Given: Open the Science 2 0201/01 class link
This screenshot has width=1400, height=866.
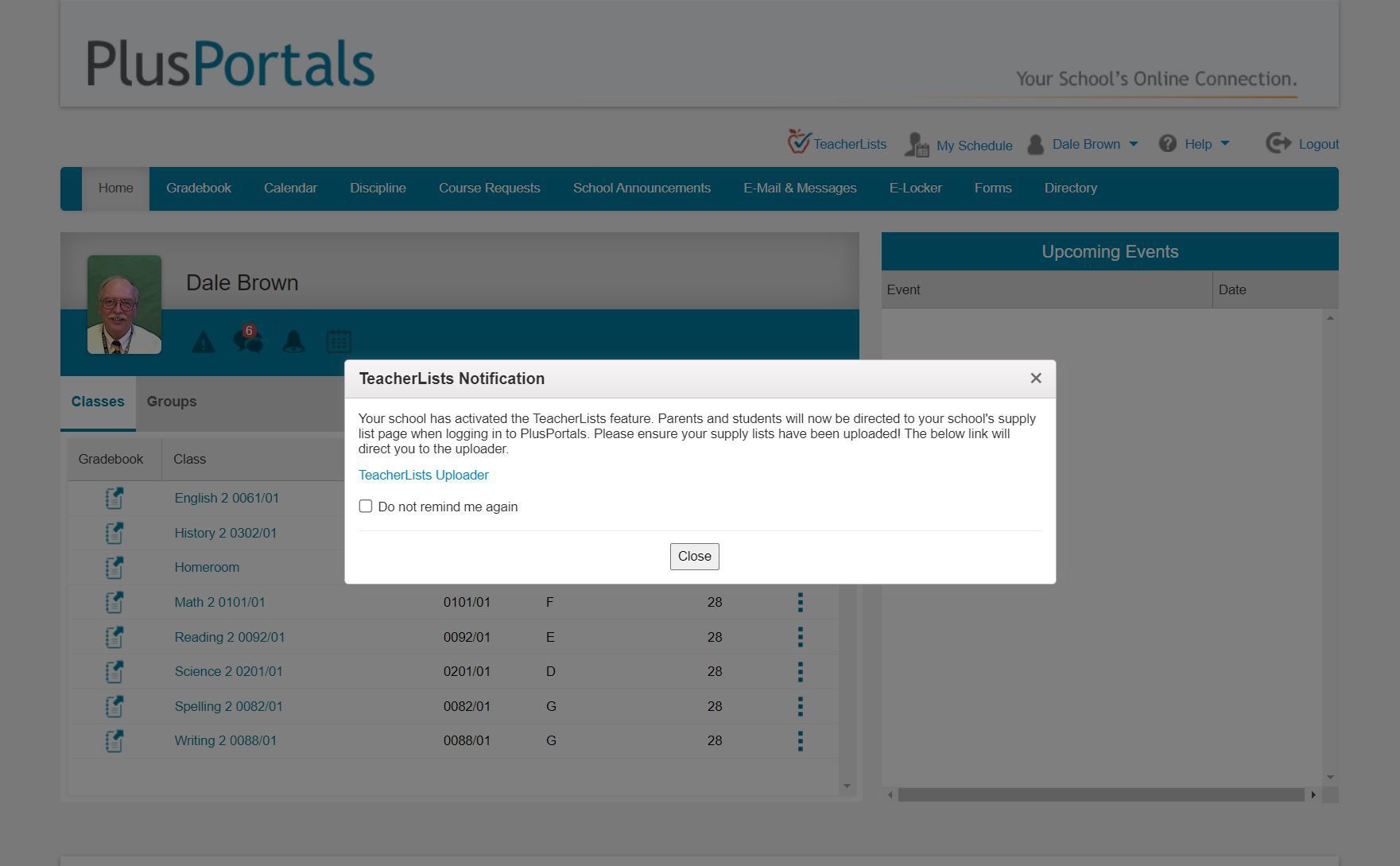Looking at the screenshot, I should tap(228, 672).
